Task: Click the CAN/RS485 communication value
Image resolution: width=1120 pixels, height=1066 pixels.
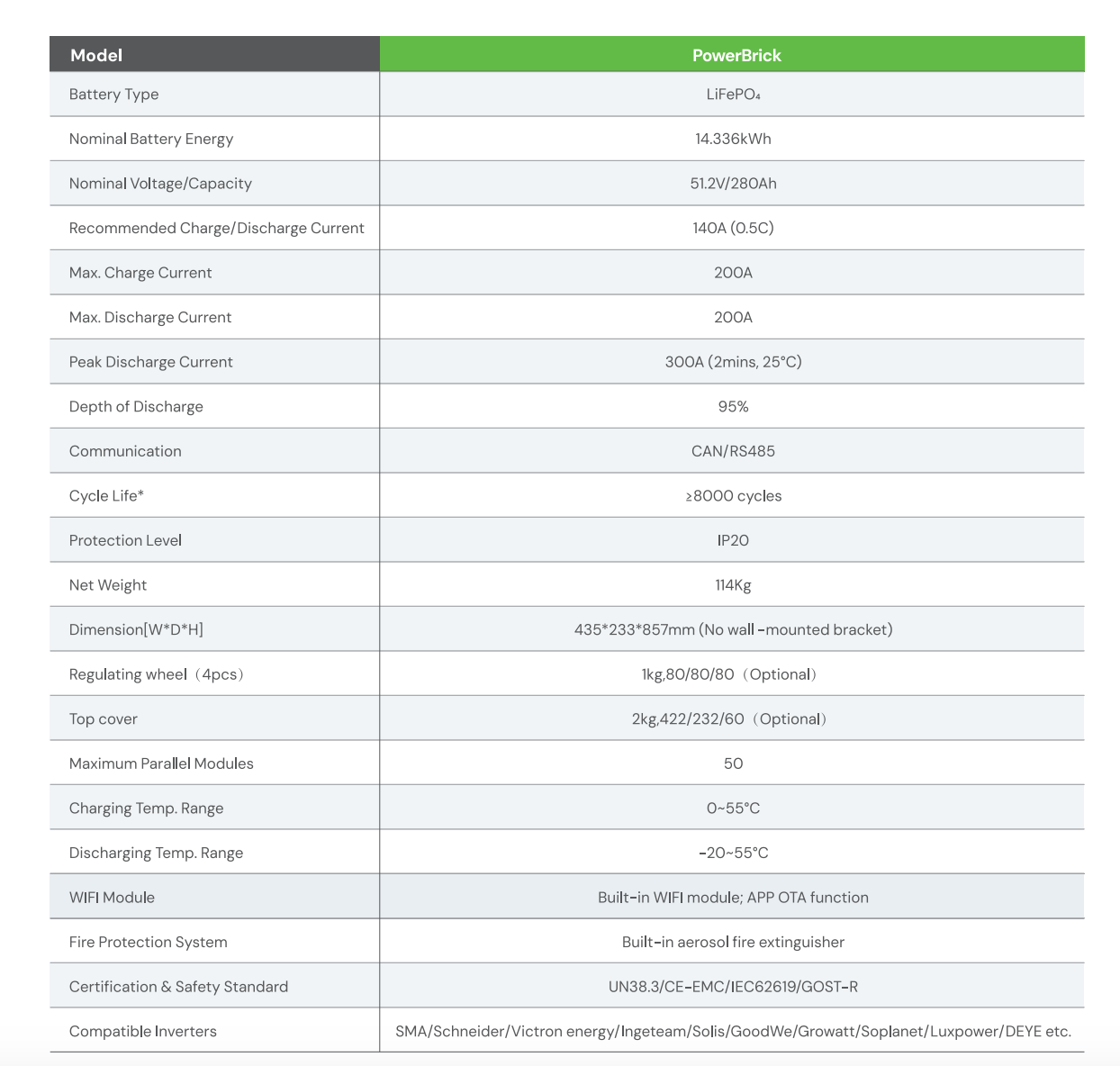Action: (x=733, y=451)
